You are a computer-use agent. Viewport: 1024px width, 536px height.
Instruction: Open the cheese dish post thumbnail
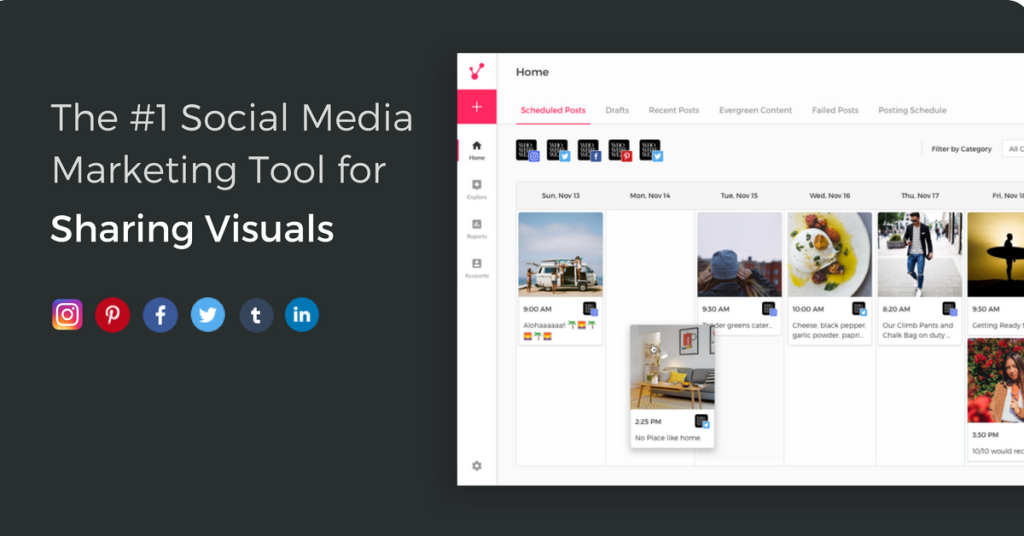(x=829, y=255)
